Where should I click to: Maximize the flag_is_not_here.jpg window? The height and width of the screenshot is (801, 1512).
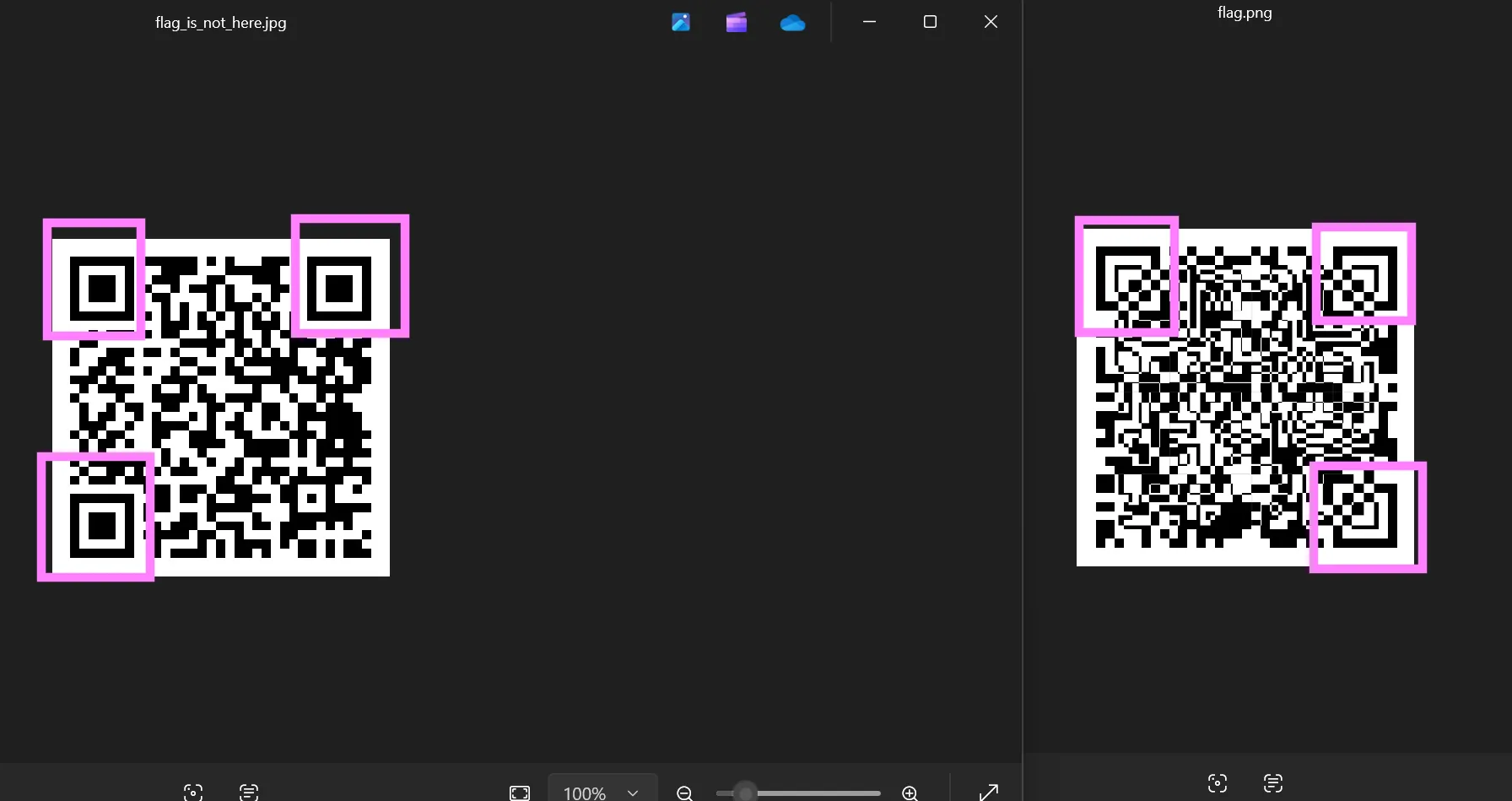[x=930, y=22]
